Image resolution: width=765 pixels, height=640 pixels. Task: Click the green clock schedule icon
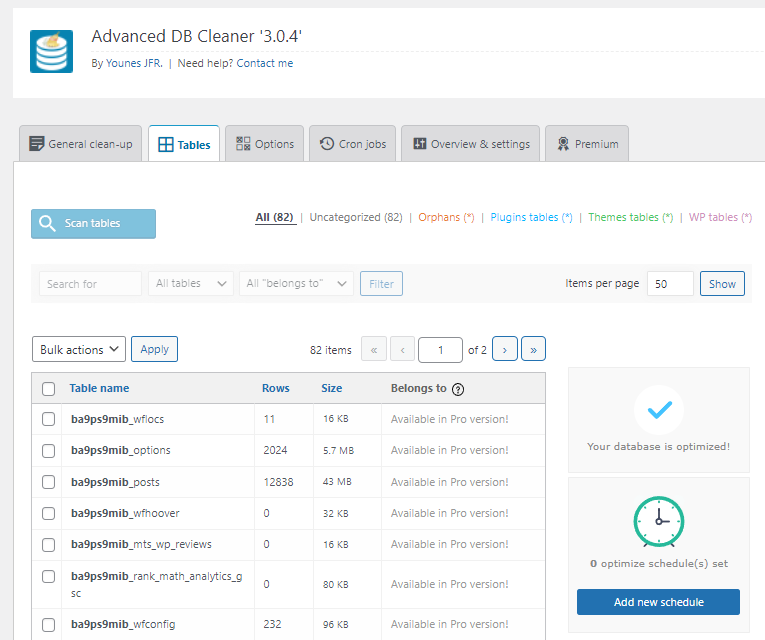(659, 521)
